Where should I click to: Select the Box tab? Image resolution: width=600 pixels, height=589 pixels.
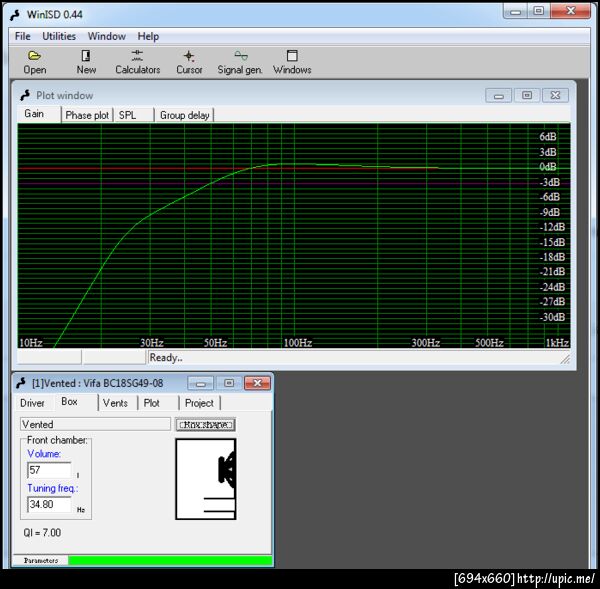[x=75, y=402]
